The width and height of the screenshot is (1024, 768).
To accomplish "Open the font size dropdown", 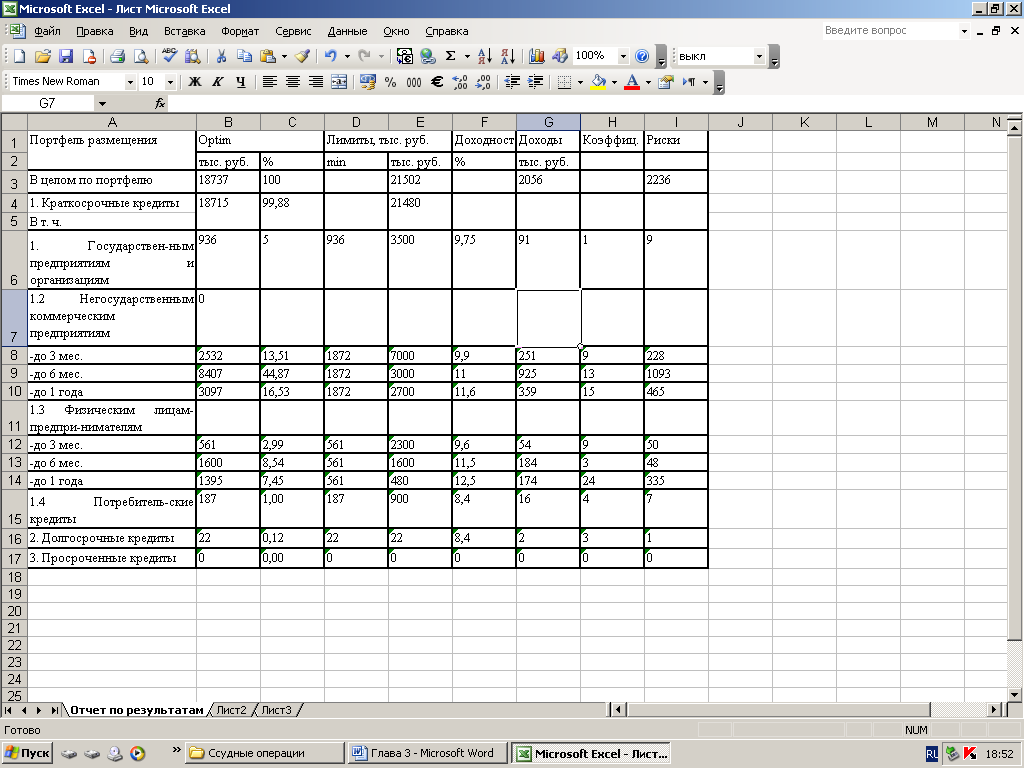I will (170, 82).
